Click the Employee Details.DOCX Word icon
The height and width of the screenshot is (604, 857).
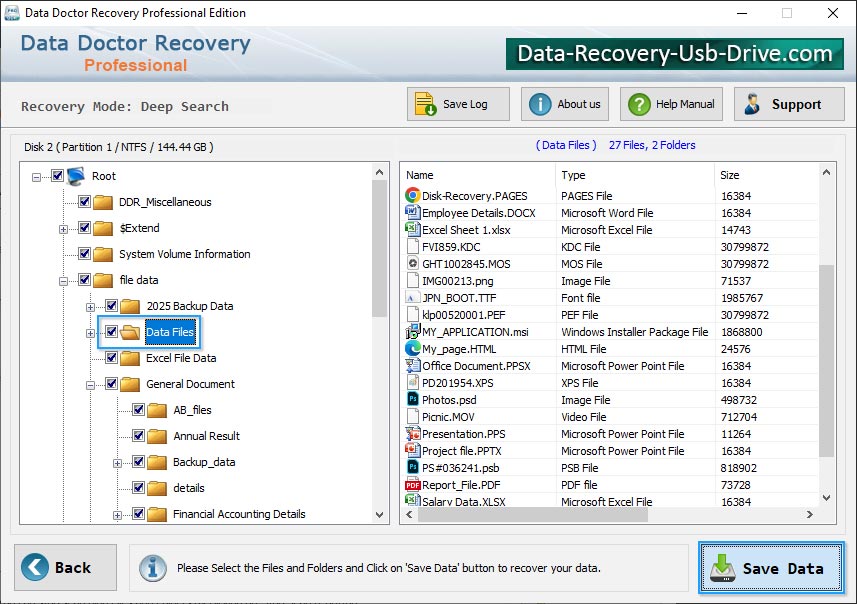413,212
